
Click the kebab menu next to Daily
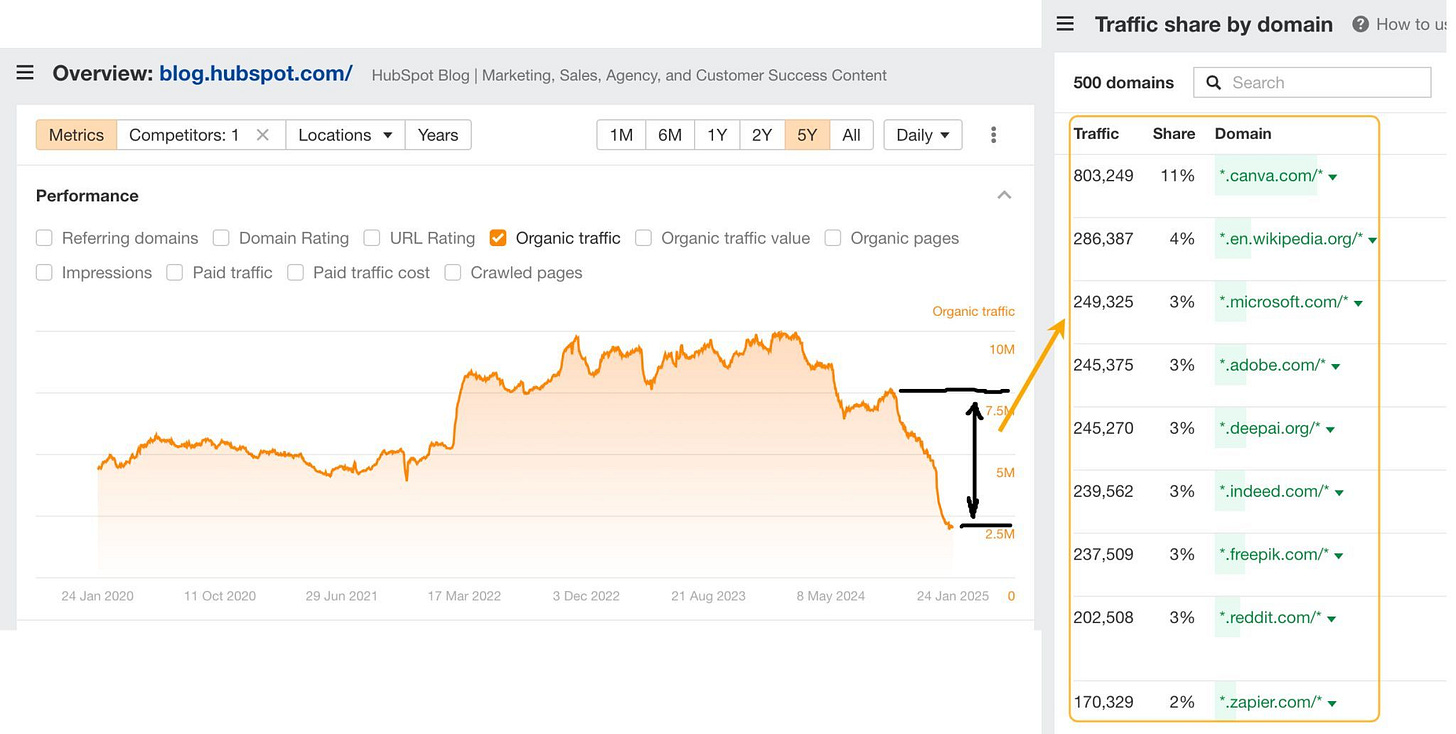click(993, 135)
